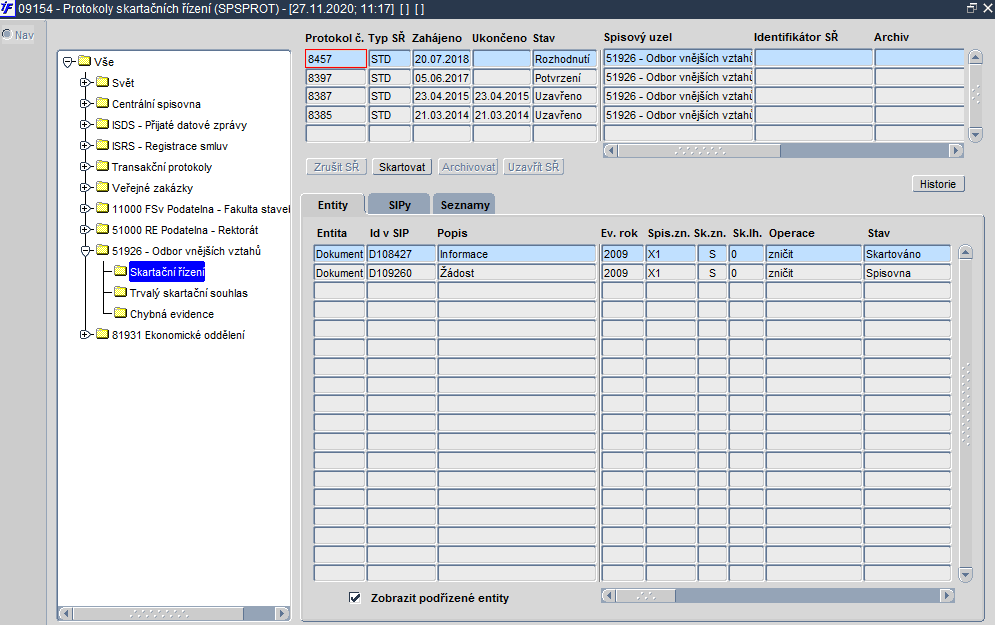Expand the ISDS - Přijaté datové zprávy node
The image size is (995, 625).
(85, 125)
